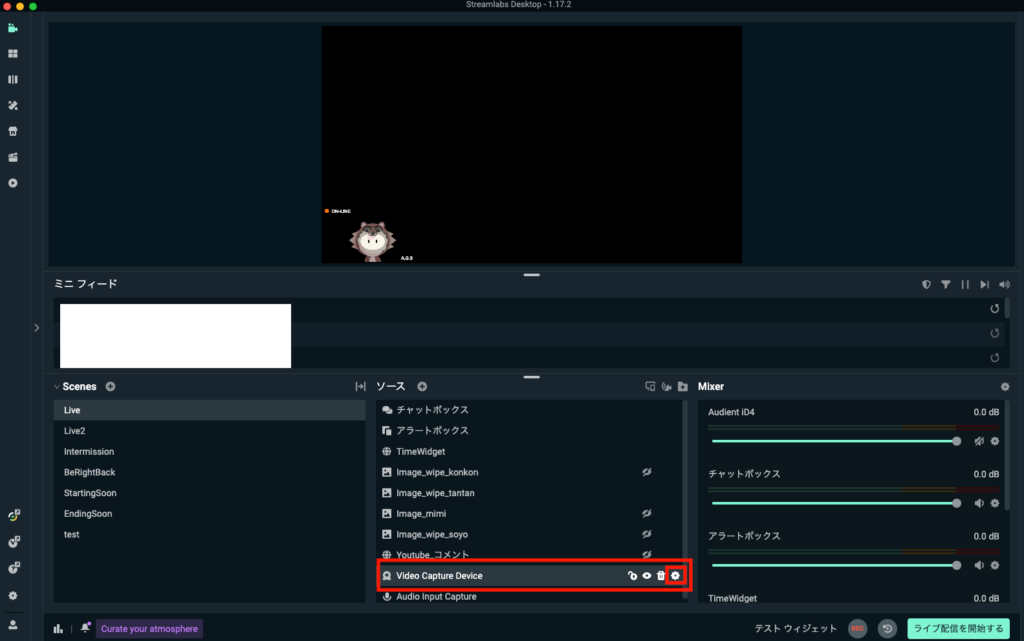The height and width of the screenshot is (641, 1024).
Task: Hide the Video Capture Device source
Action: (x=647, y=576)
